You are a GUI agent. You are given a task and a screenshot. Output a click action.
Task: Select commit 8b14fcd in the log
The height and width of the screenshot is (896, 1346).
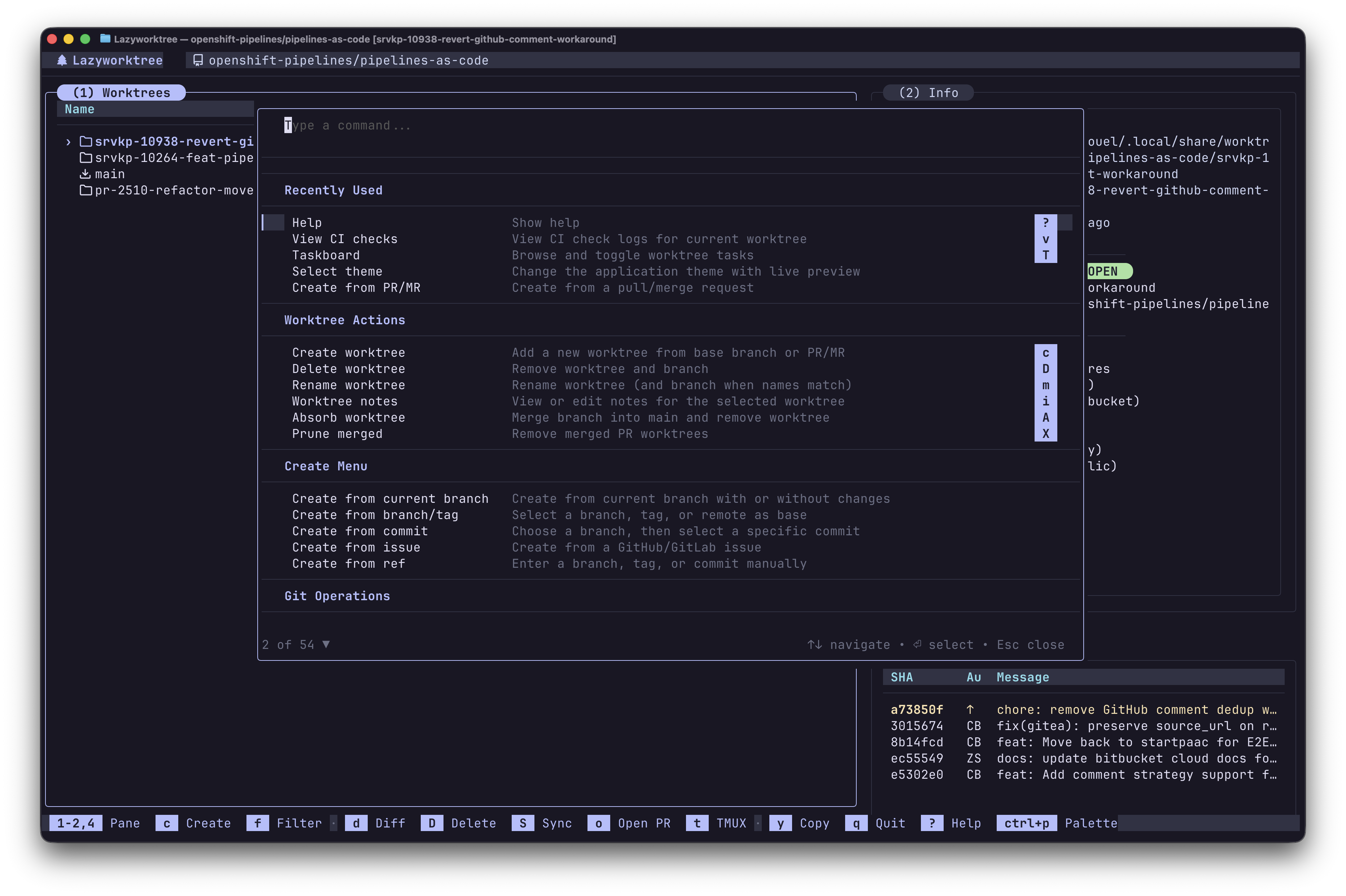click(917, 742)
